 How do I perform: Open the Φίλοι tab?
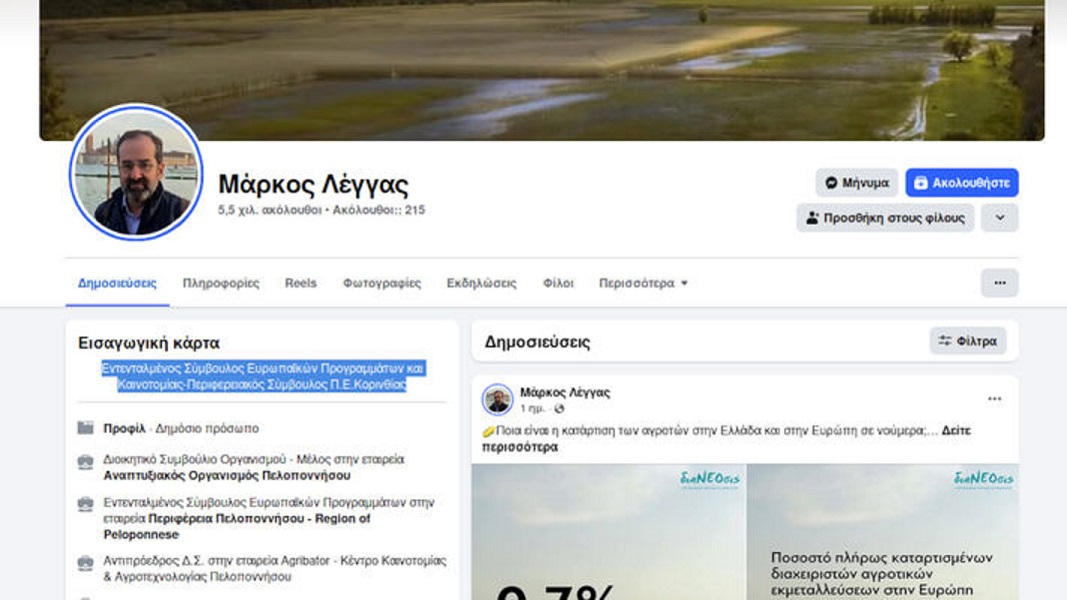click(558, 283)
